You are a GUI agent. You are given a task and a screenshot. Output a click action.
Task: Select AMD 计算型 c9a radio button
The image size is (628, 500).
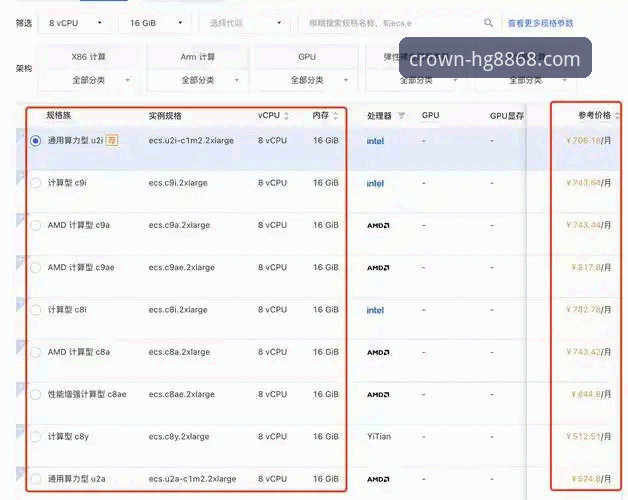(36, 225)
